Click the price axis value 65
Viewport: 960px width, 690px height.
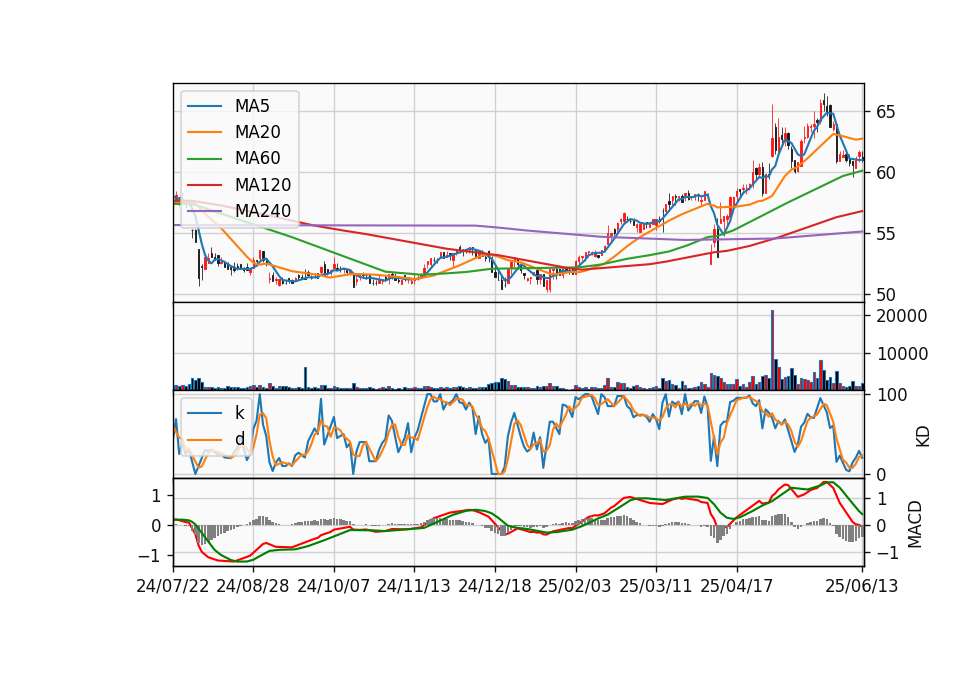[x=885, y=113]
